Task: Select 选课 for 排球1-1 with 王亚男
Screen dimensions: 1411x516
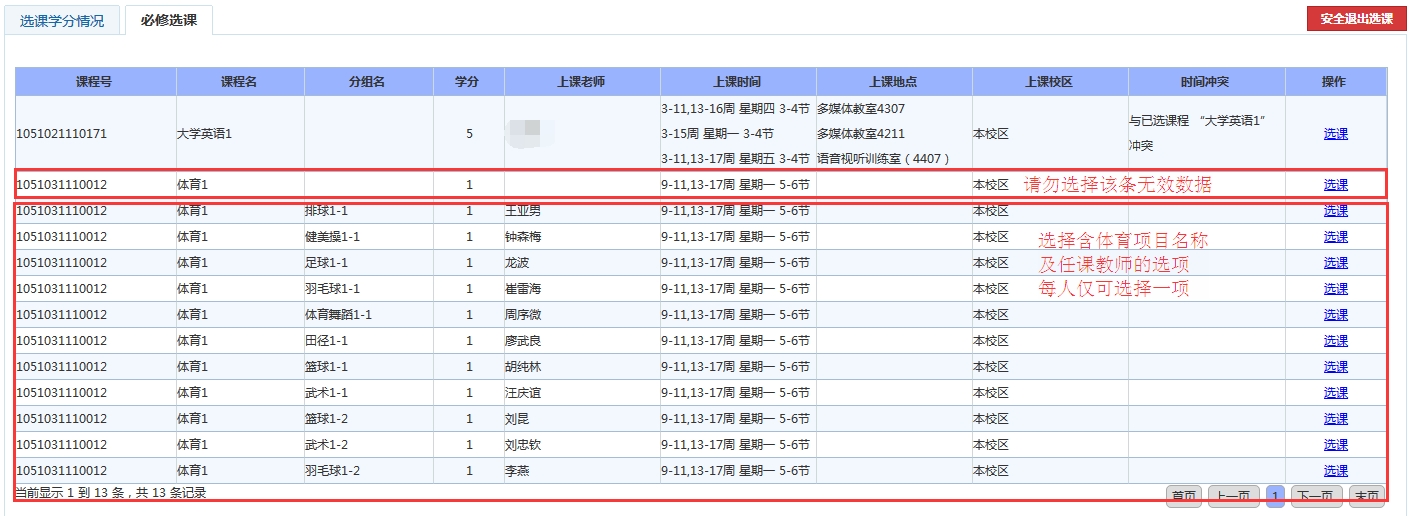Action: tap(1335, 211)
